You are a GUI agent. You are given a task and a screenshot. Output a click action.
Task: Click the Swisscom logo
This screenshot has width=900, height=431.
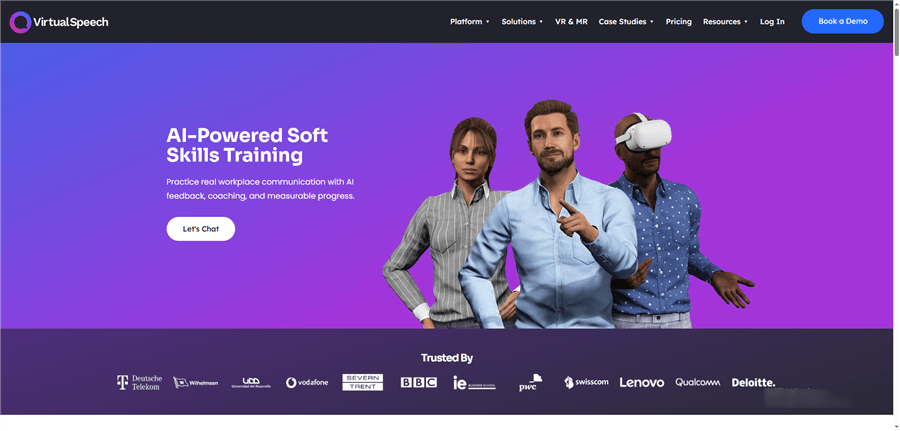tap(586, 382)
